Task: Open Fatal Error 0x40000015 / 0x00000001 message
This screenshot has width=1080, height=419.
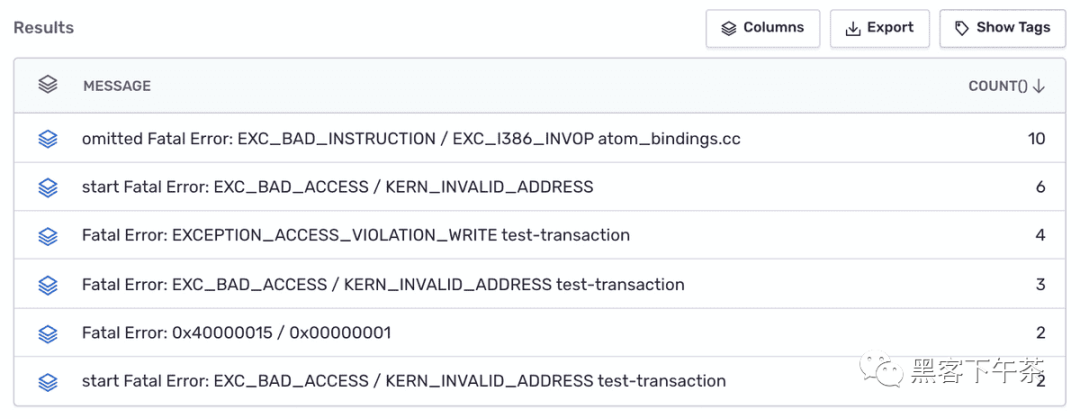Action: pyautogui.click(x=236, y=334)
